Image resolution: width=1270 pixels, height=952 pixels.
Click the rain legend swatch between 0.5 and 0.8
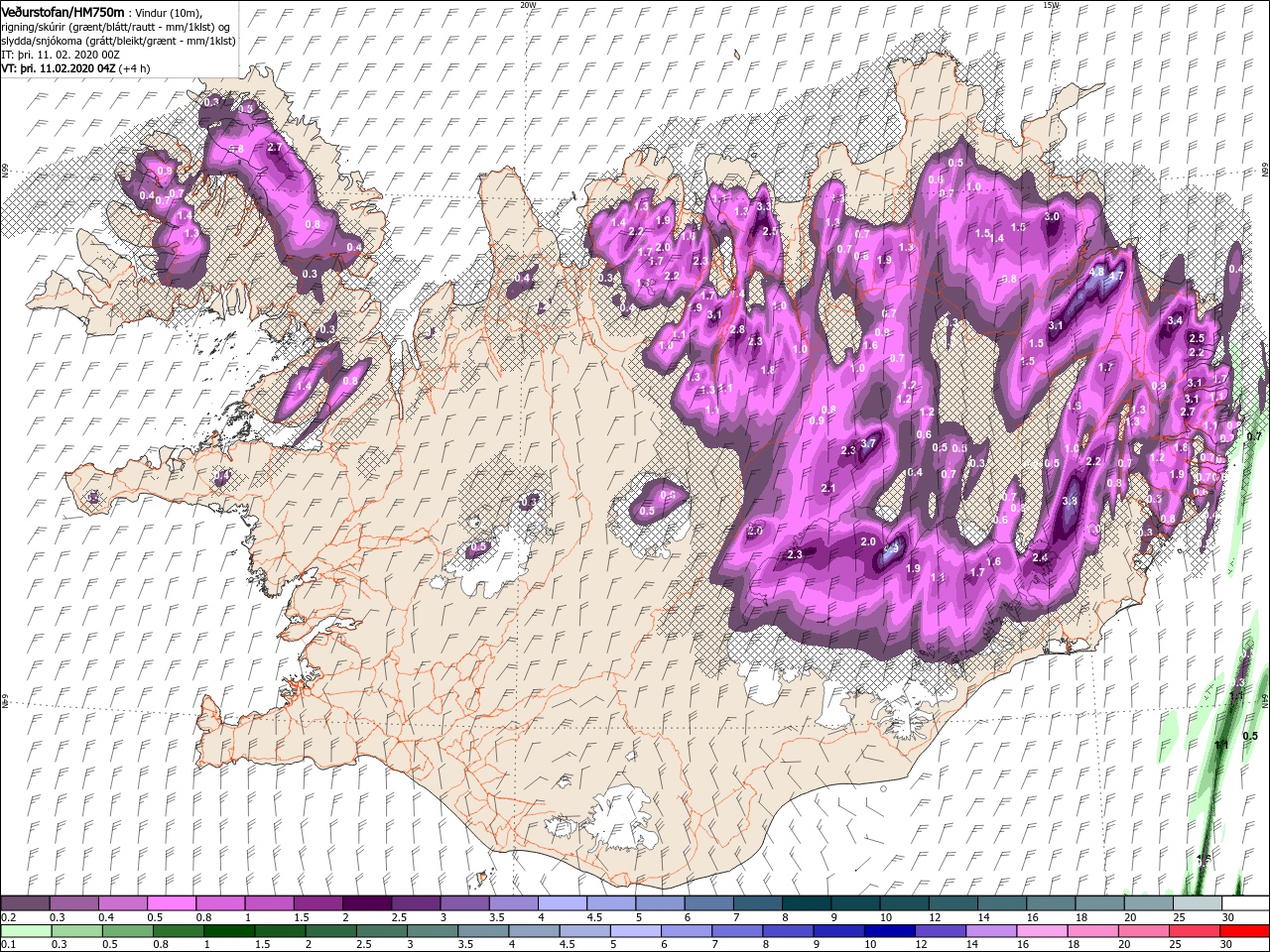tap(128, 931)
